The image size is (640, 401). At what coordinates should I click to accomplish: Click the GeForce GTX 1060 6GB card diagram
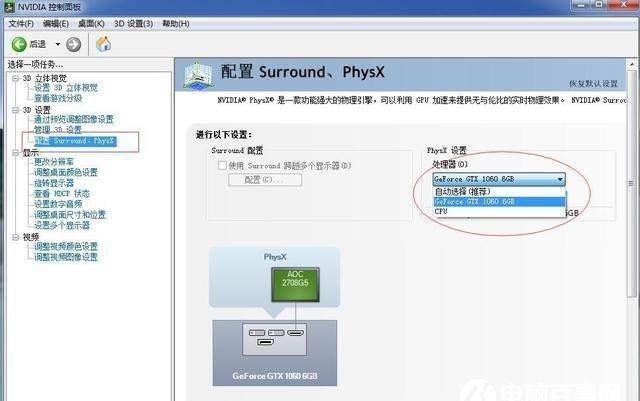click(275, 353)
